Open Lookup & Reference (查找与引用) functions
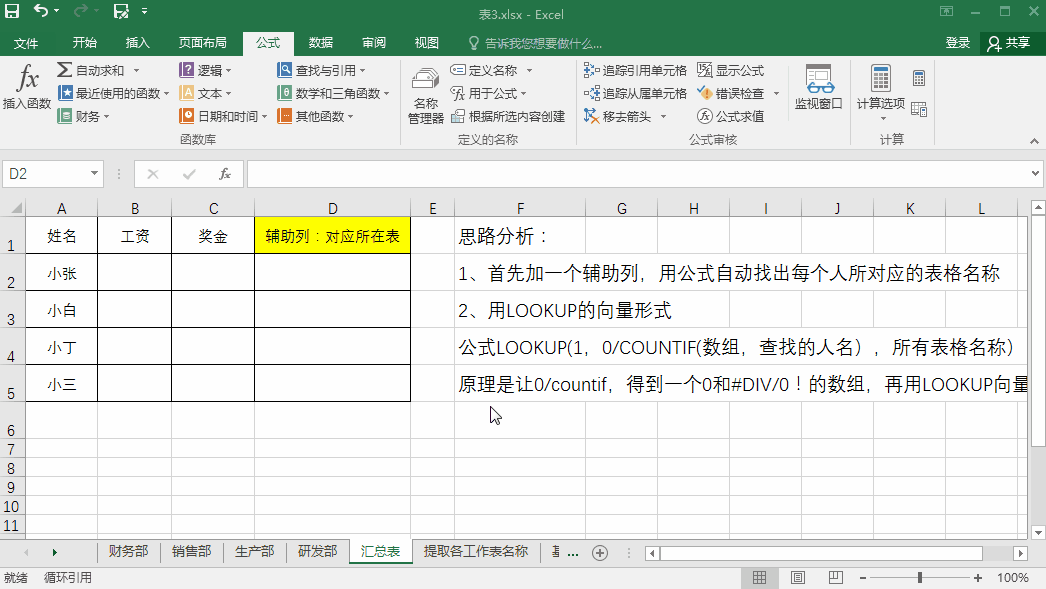This screenshot has width=1046, height=589. click(322, 70)
